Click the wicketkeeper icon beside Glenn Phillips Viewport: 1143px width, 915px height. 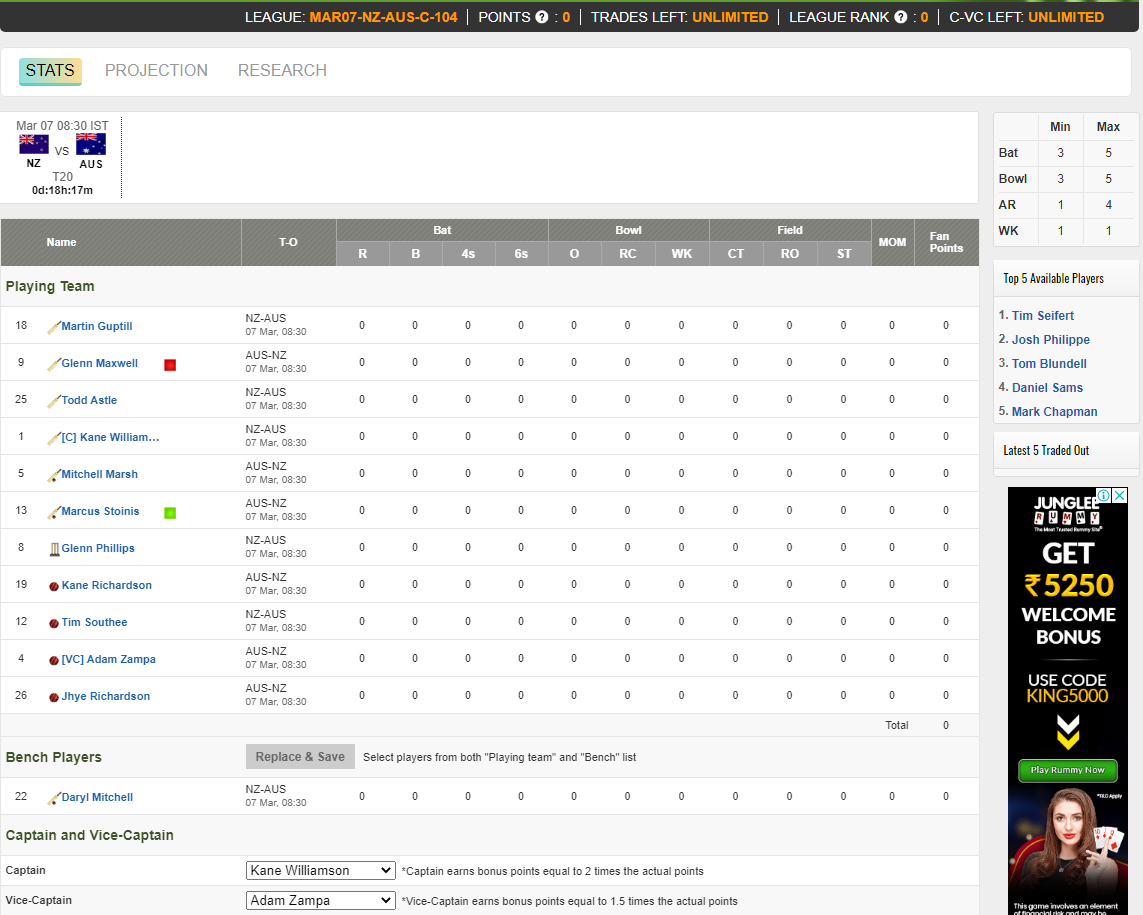55,549
